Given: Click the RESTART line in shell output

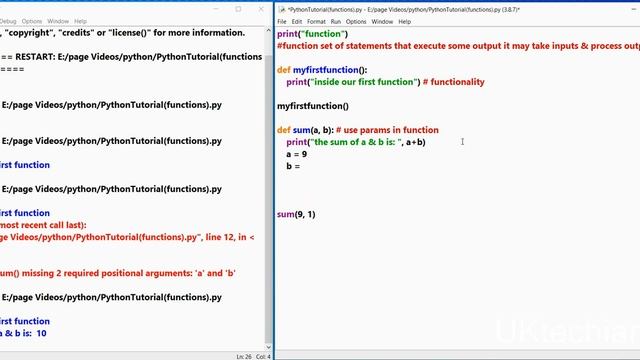Looking at the screenshot, I should (131, 57).
